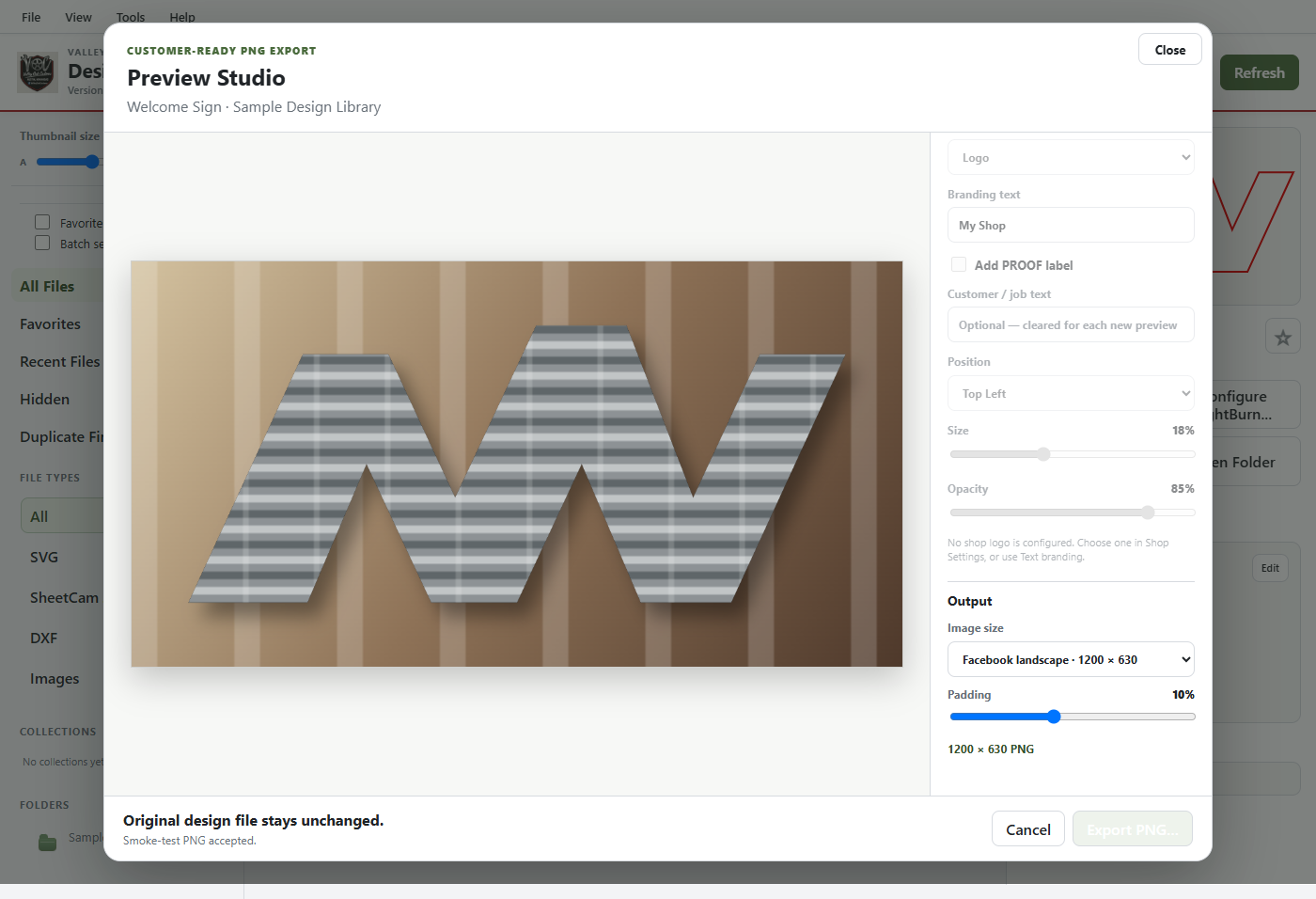Close the Preview Studio dialog
The image size is (1316, 899).
[1170, 50]
